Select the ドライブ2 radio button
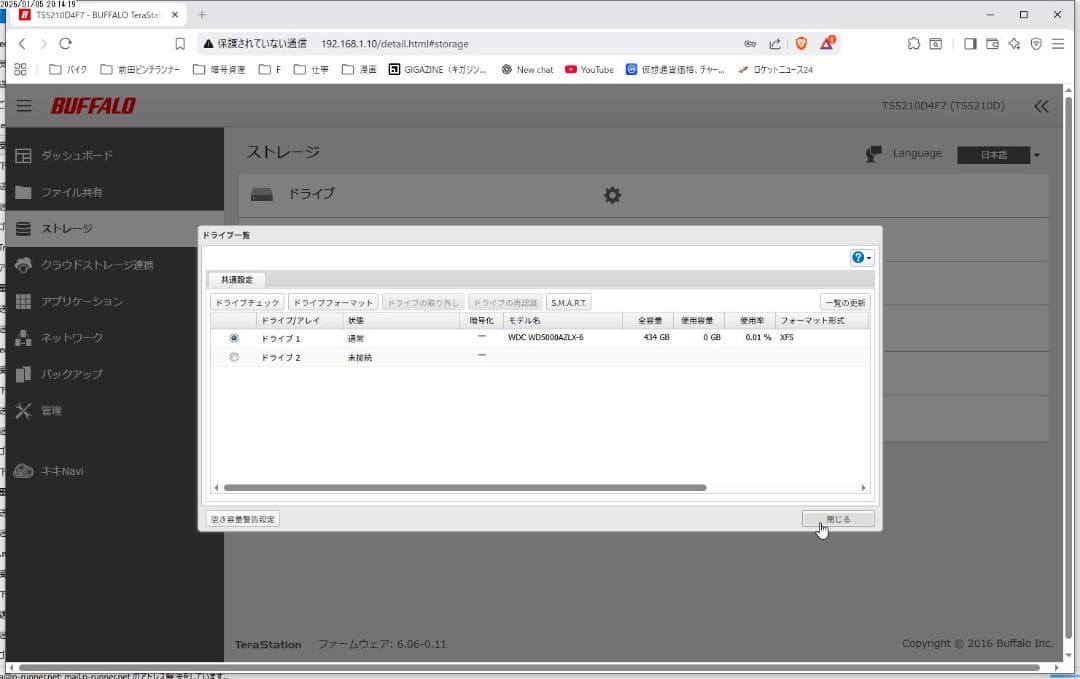Image resolution: width=1080 pixels, height=679 pixels. tap(233, 356)
